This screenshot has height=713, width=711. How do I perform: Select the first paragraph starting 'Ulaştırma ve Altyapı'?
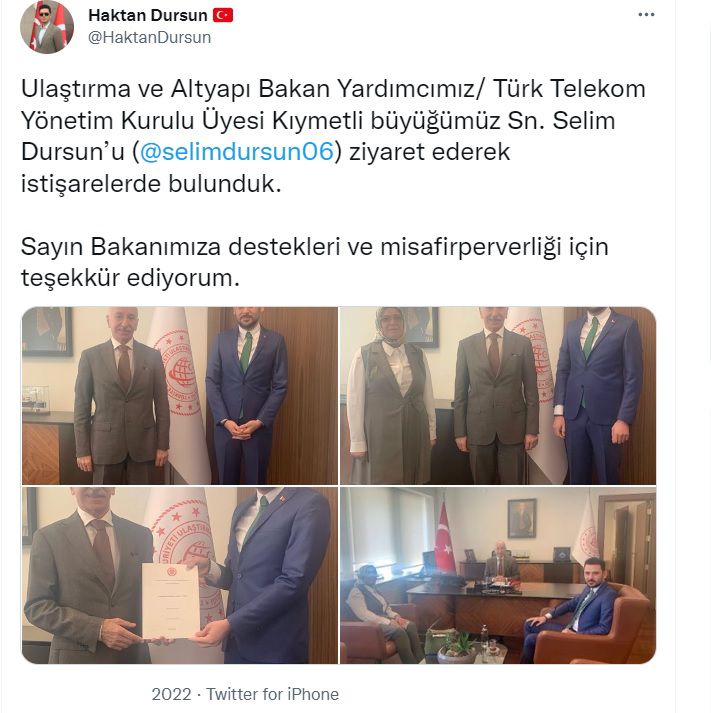[333, 136]
